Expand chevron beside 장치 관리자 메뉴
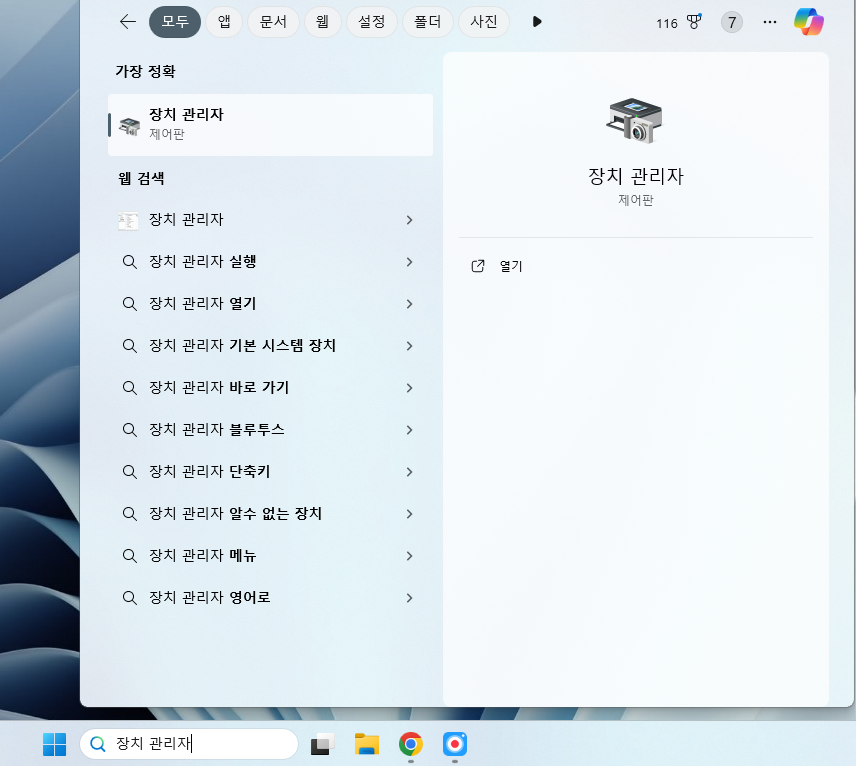 pyautogui.click(x=409, y=556)
